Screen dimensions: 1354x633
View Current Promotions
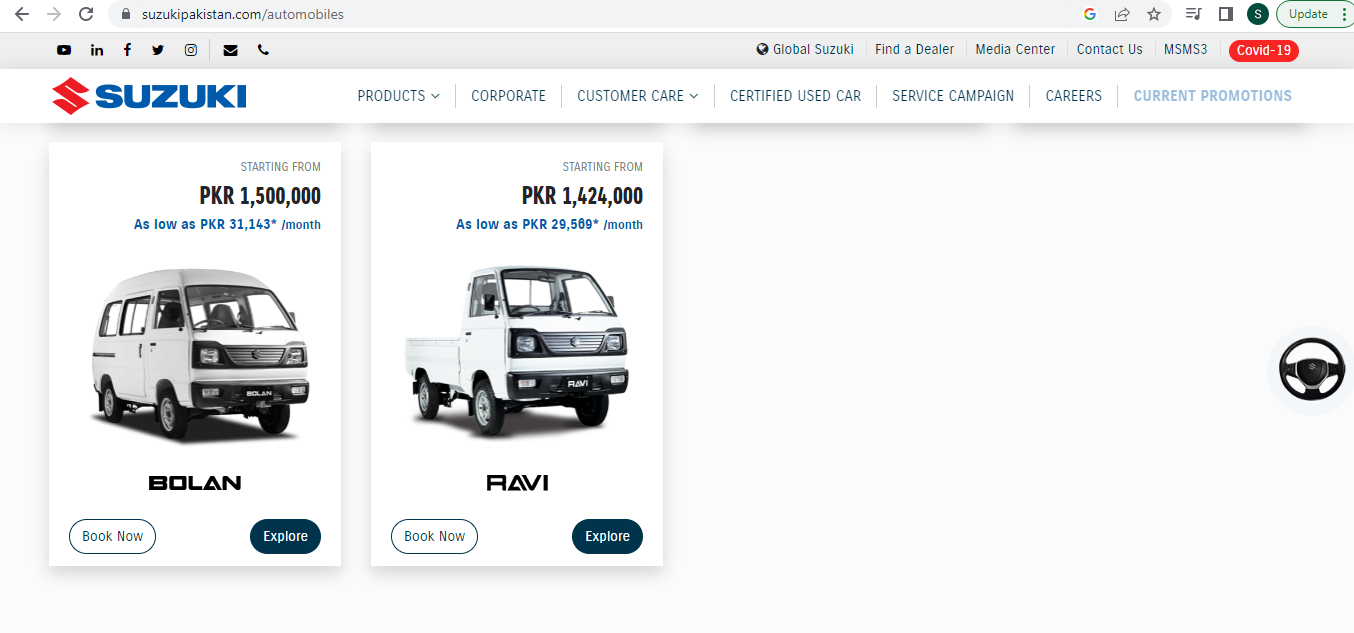tap(1212, 96)
